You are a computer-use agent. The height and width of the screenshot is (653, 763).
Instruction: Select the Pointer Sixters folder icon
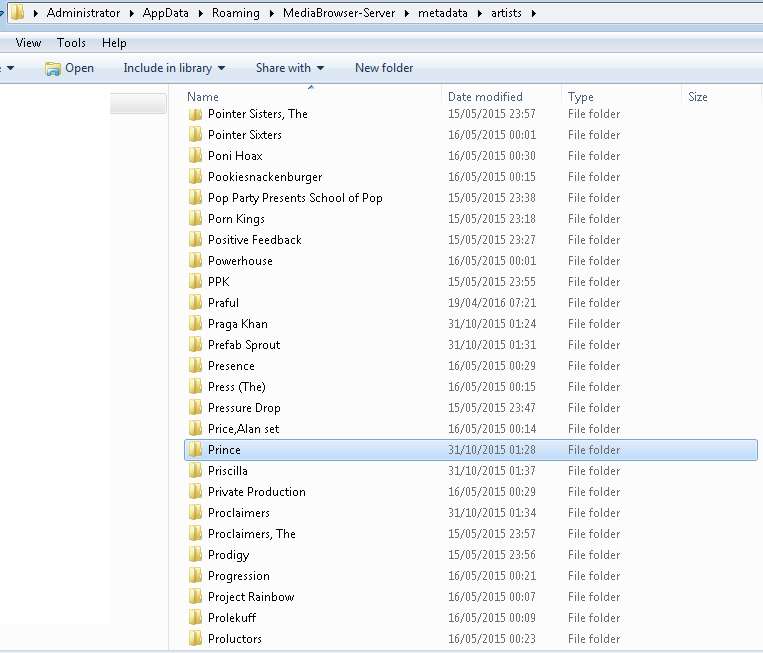195,135
